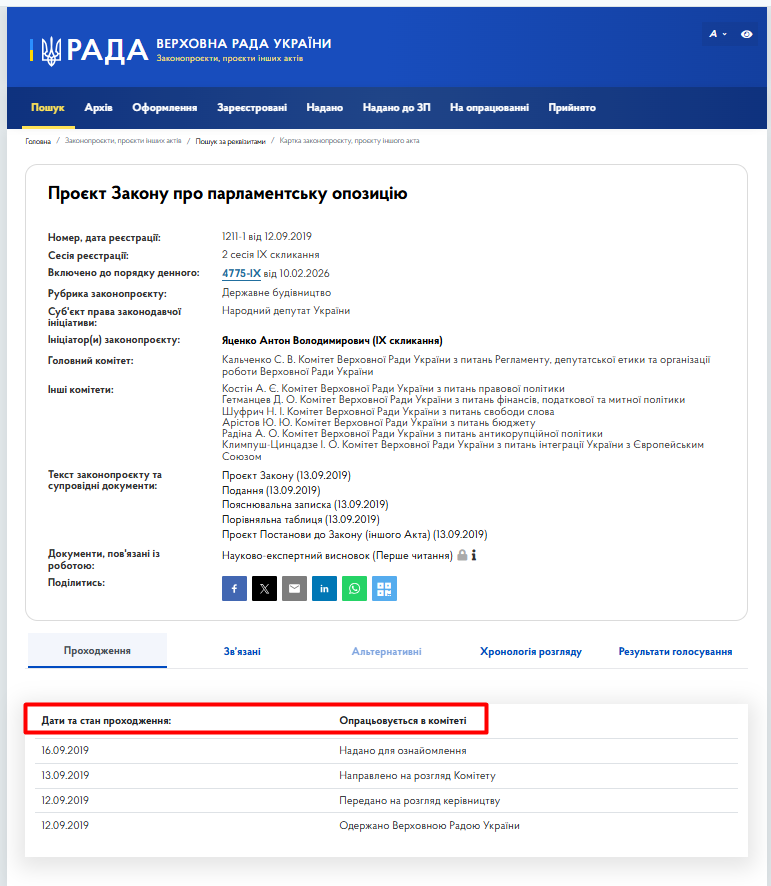Open the Пошук menu item

click(47, 107)
